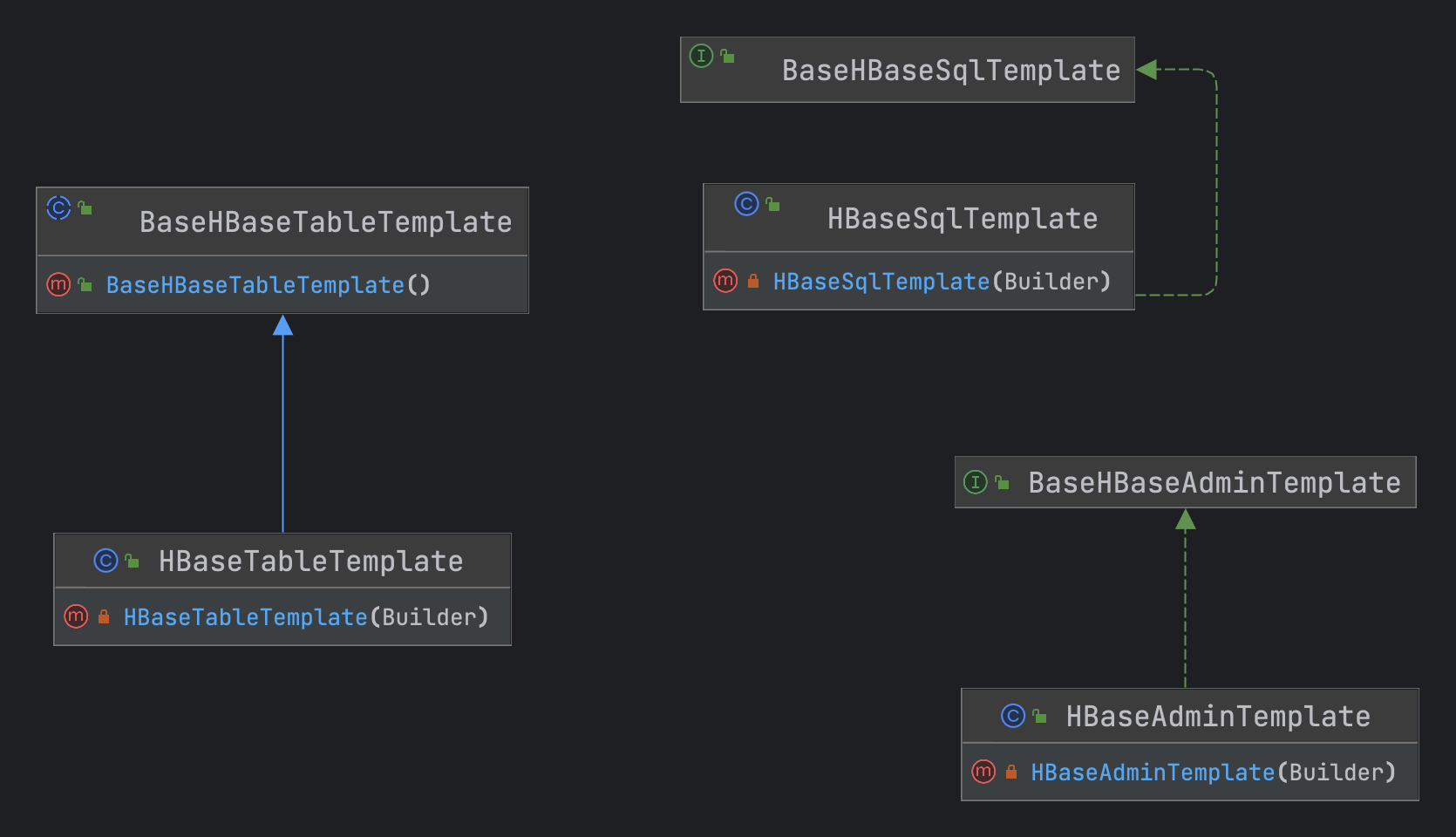Image resolution: width=1456 pixels, height=837 pixels.
Task: Select the BaseHBaseSqlTemplate node title
Action: pyautogui.click(x=950, y=71)
